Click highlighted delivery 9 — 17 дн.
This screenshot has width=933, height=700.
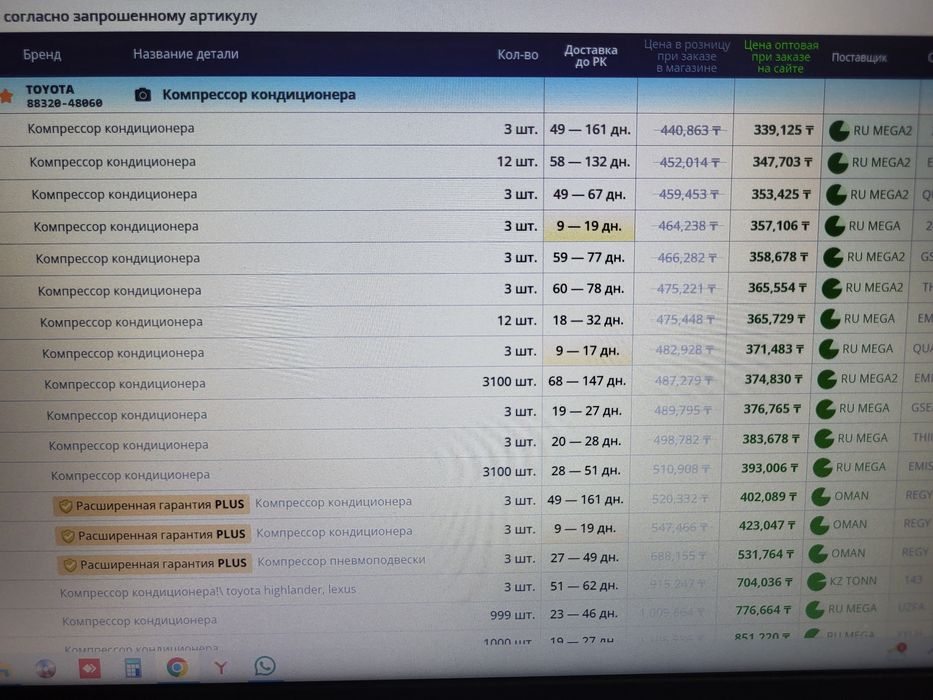pyautogui.click(x=587, y=351)
